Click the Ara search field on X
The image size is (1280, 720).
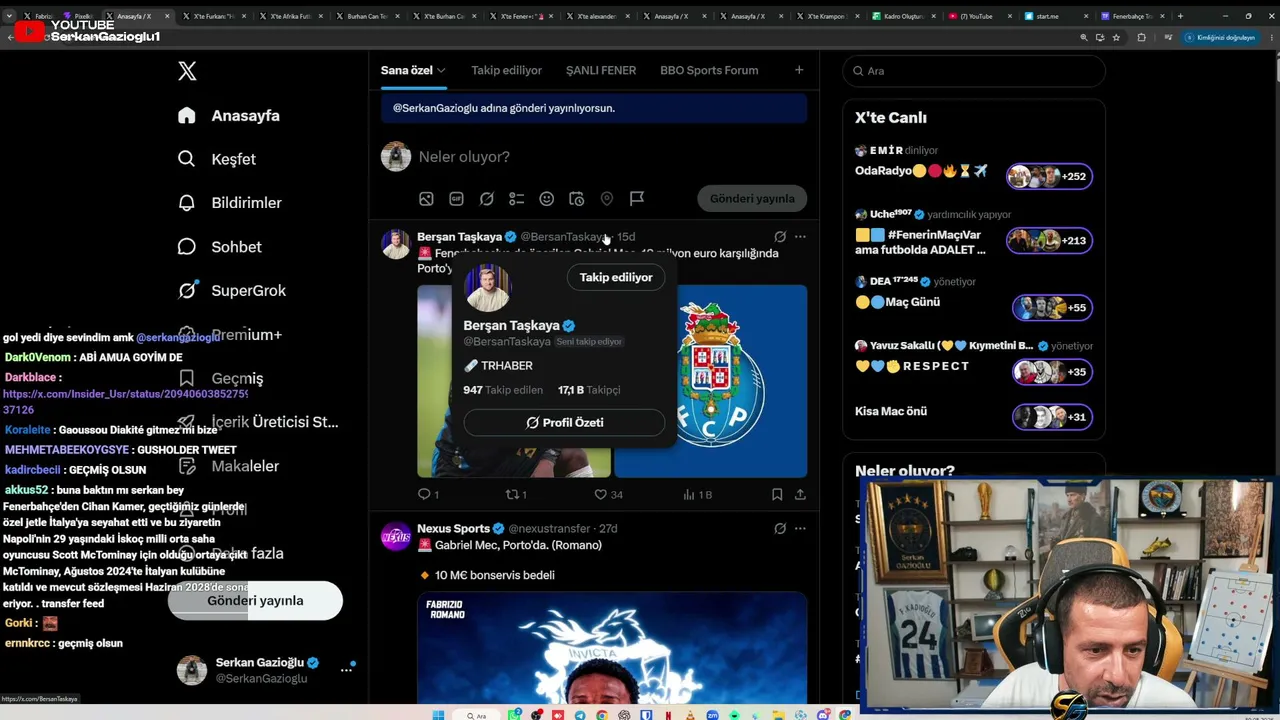974,71
